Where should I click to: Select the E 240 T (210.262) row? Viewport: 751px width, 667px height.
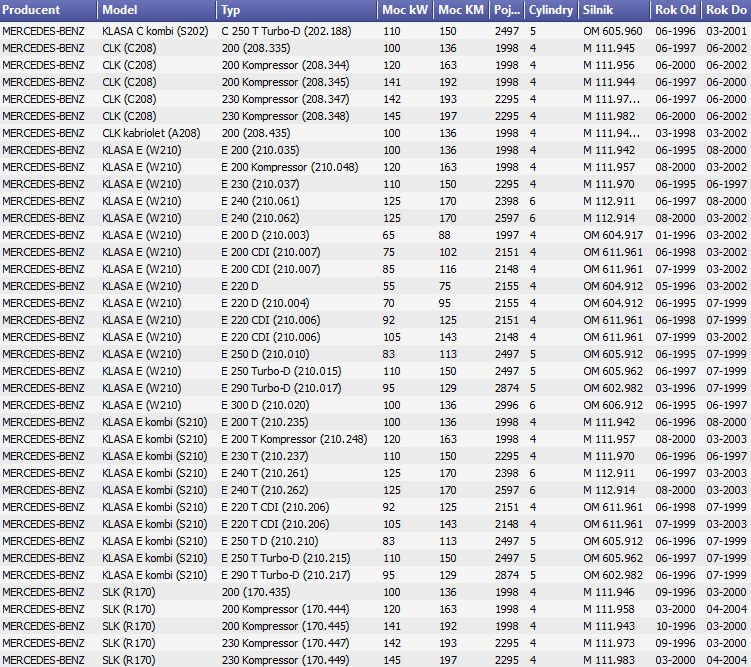point(376,490)
